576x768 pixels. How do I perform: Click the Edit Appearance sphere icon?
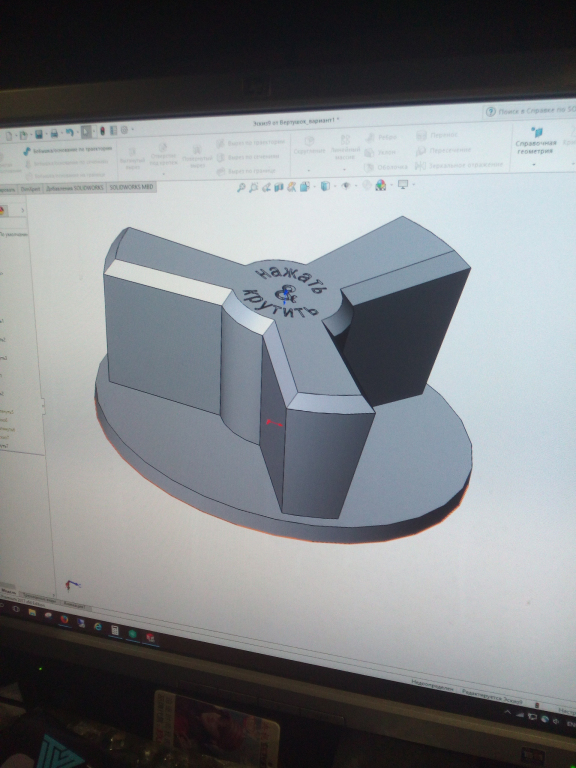367,185
